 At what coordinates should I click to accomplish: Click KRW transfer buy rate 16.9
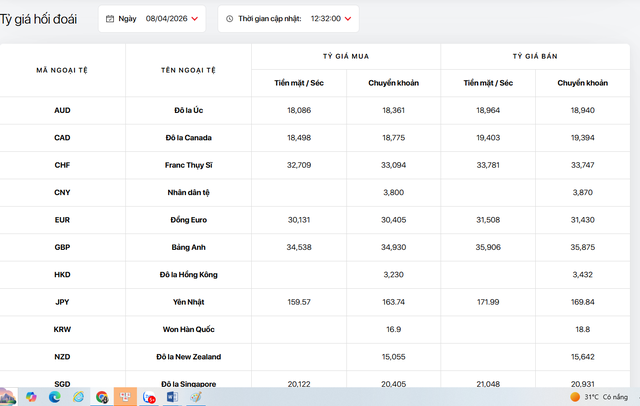393,329
